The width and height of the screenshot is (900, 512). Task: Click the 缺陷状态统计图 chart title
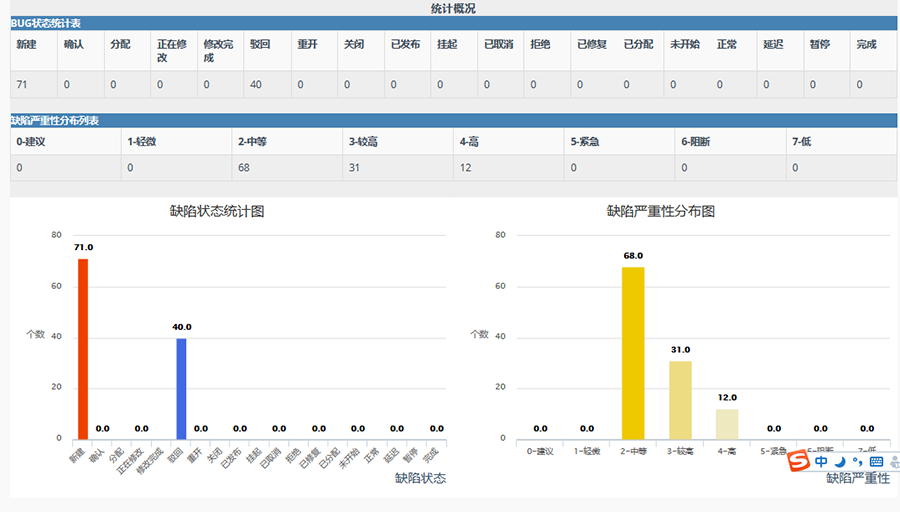[217, 211]
